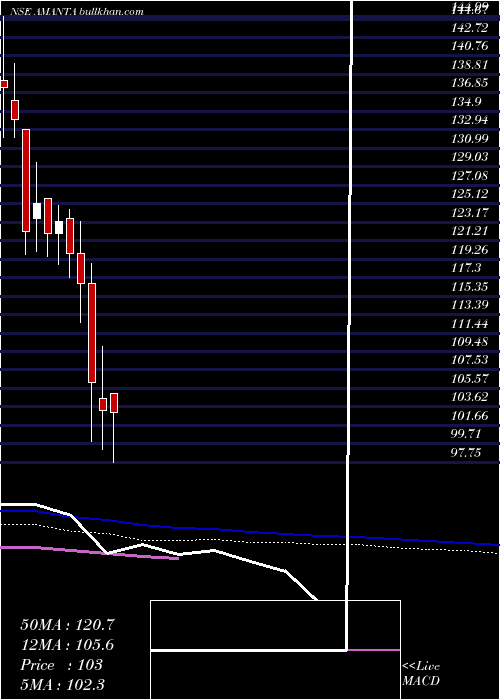Select price label 121.21
The height and width of the screenshot is (700, 500).
[470, 231]
